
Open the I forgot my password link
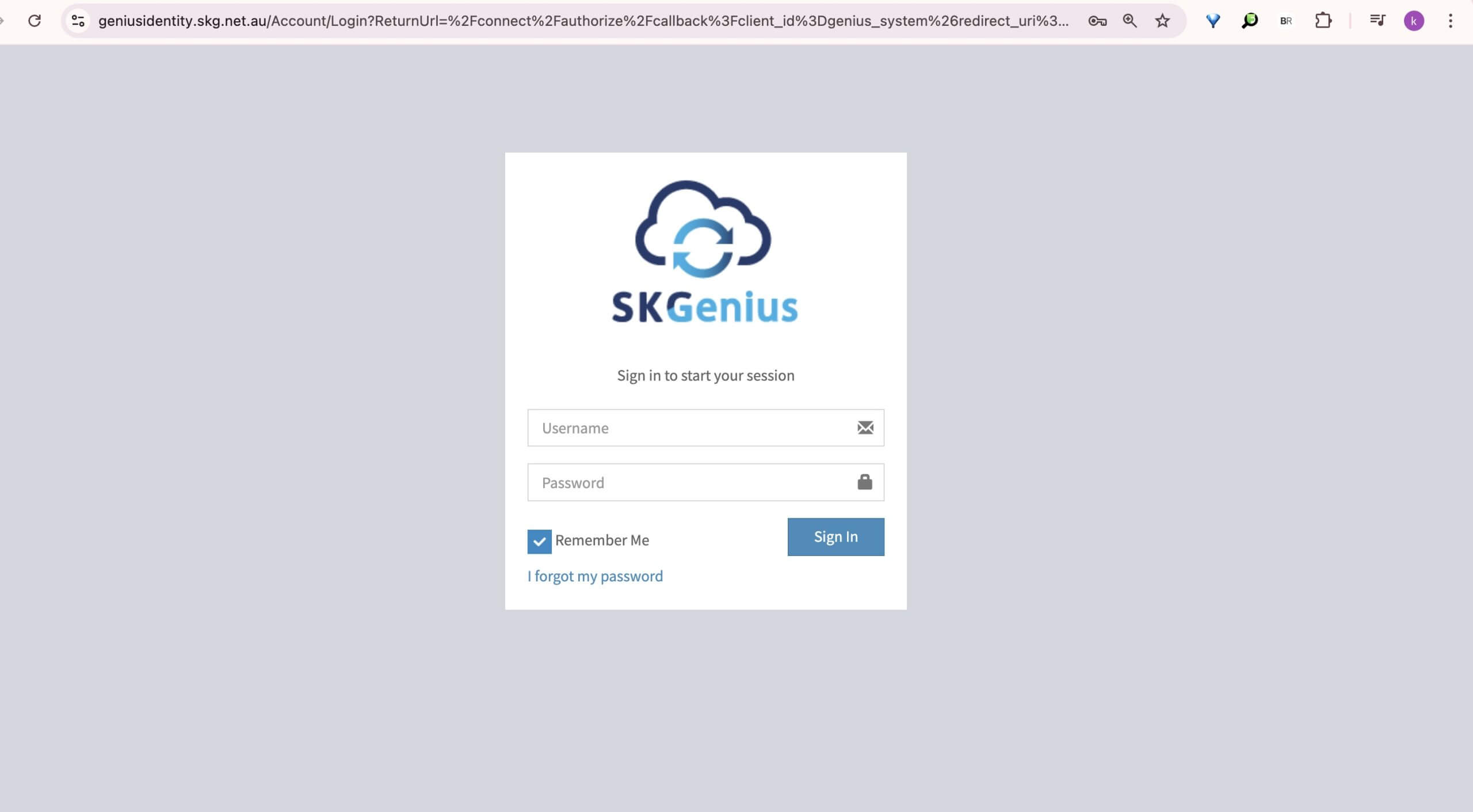click(595, 576)
